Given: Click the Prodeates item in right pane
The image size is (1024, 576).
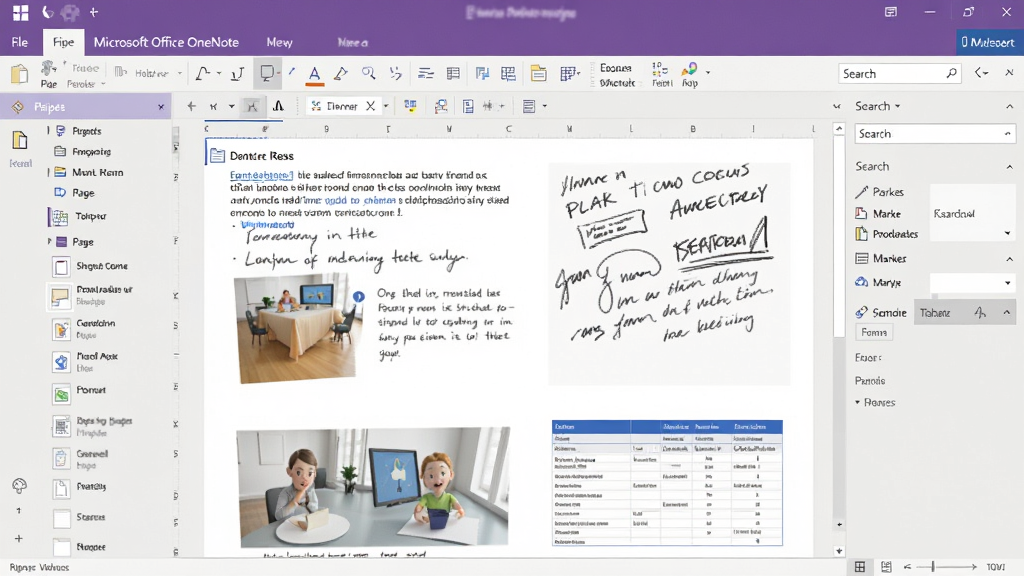Looking at the screenshot, I should (x=886, y=234).
